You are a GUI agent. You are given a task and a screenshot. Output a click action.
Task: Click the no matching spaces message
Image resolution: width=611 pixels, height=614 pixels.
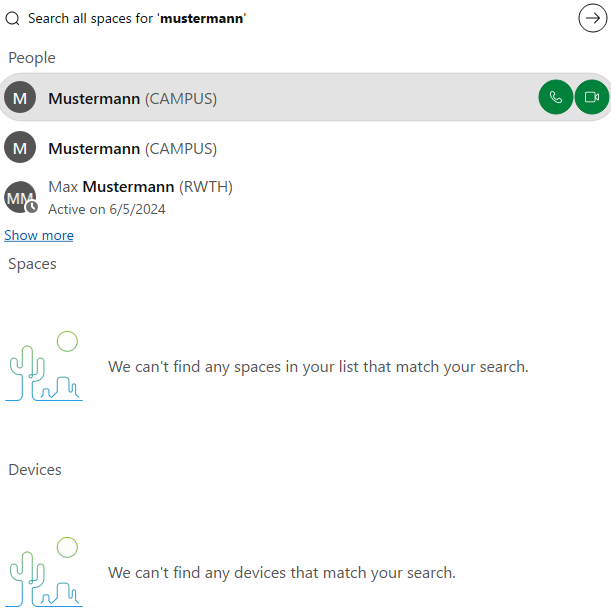[318, 367]
